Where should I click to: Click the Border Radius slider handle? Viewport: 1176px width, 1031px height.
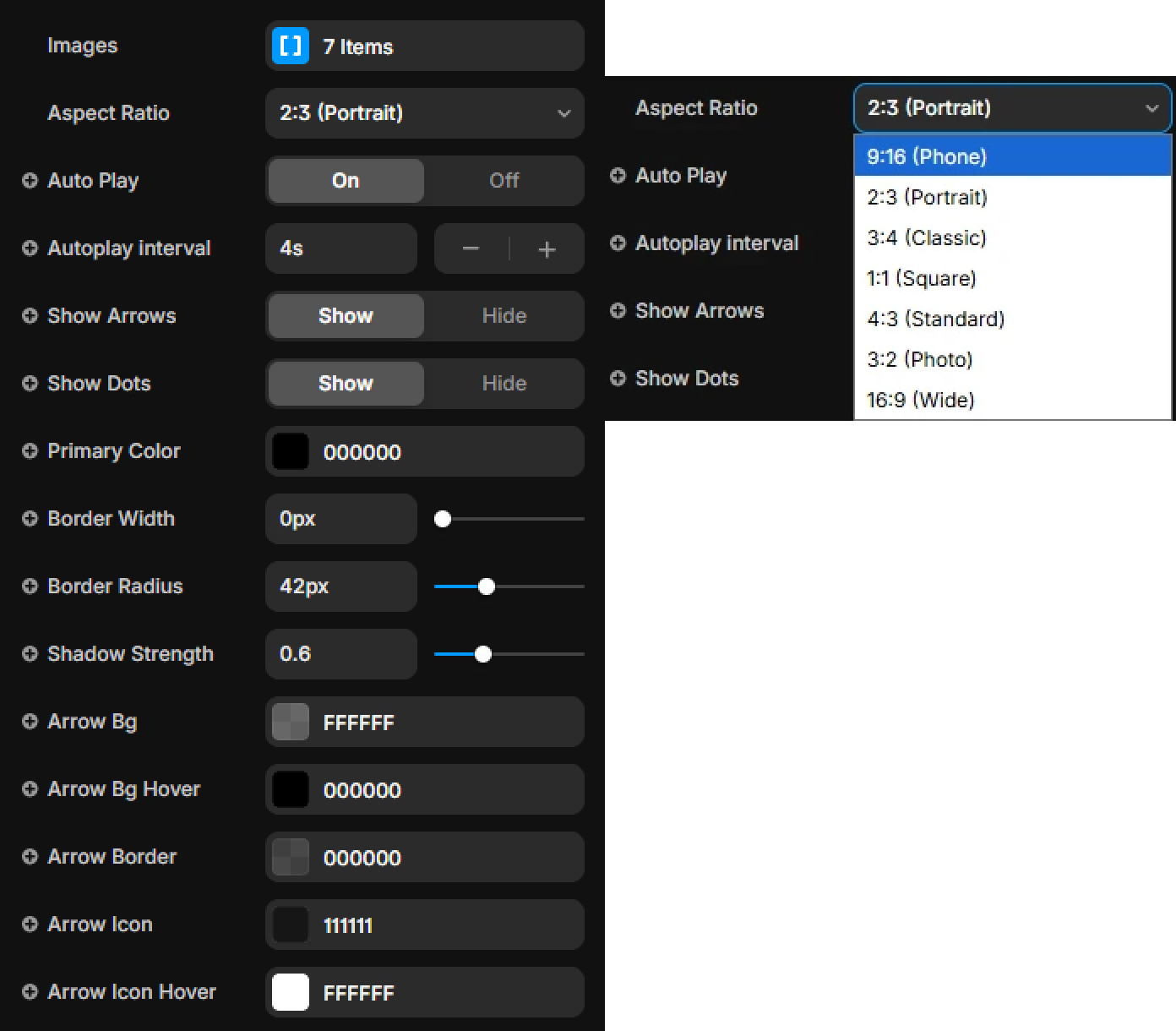click(x=487, y=586)
